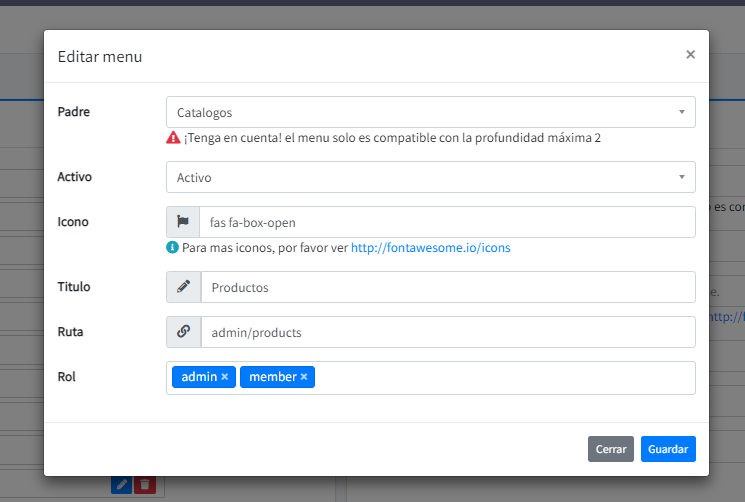The image size is (745, 502).
Task: Click the pencil icon beside Titulo field
Action: coord(183,287)
